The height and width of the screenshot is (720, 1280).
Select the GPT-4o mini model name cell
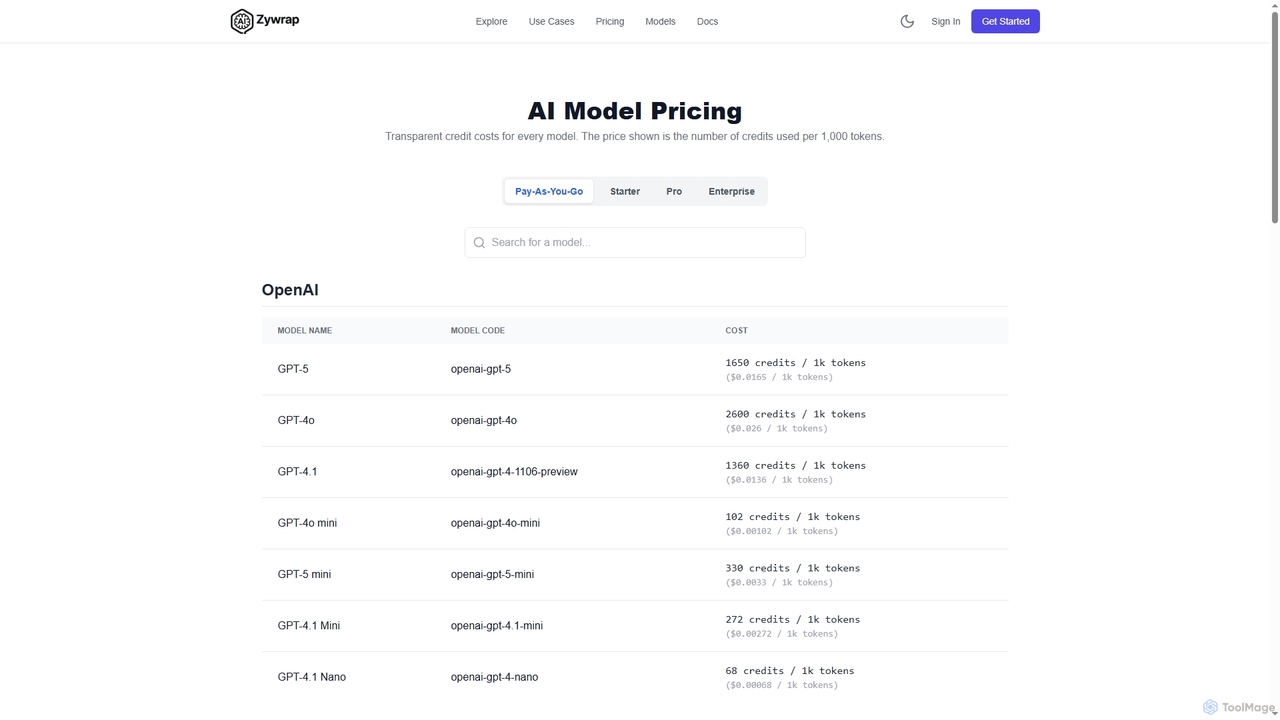307,523
